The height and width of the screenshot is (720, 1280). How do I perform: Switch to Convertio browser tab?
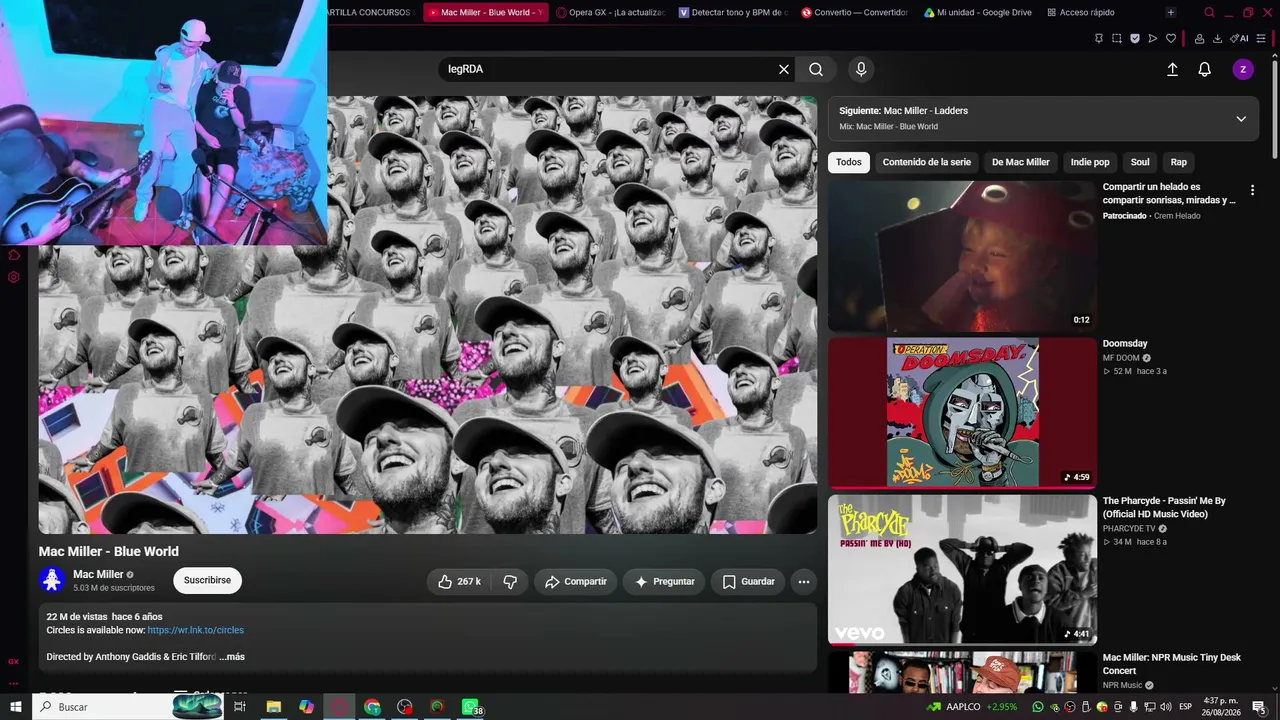(x=856, y=12)
